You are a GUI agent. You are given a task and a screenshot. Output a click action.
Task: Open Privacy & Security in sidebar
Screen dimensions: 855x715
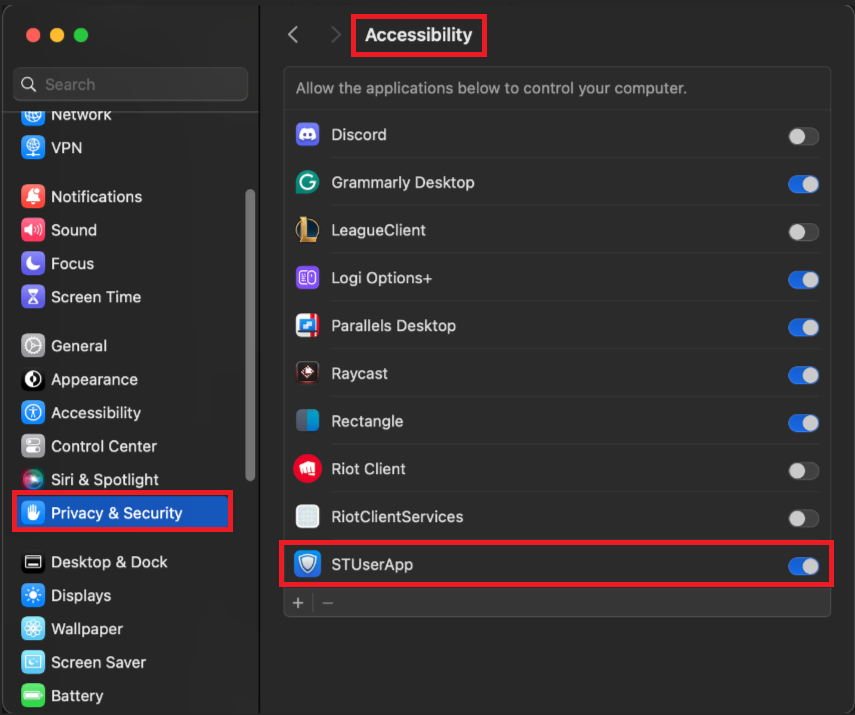coord(123,513)
